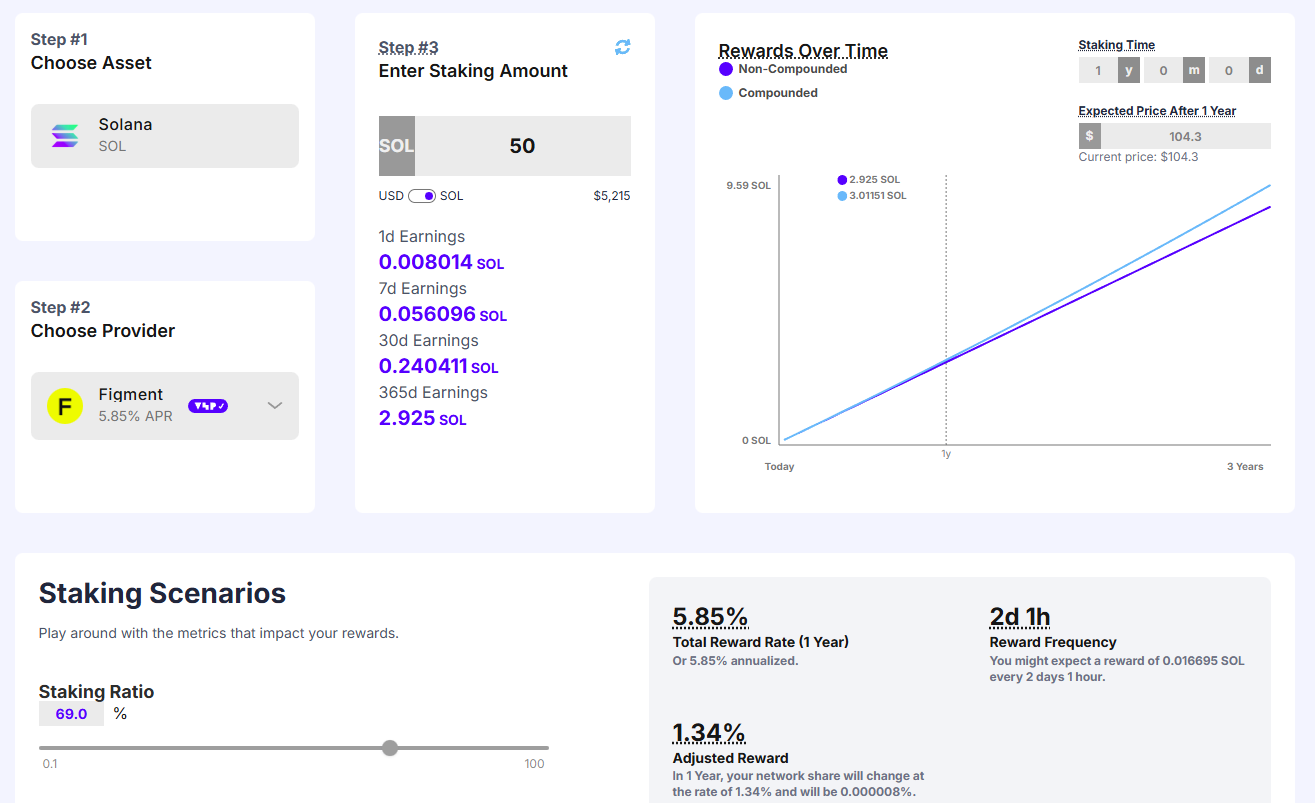Click the 1.34% Adjusted Reward value

709,733
